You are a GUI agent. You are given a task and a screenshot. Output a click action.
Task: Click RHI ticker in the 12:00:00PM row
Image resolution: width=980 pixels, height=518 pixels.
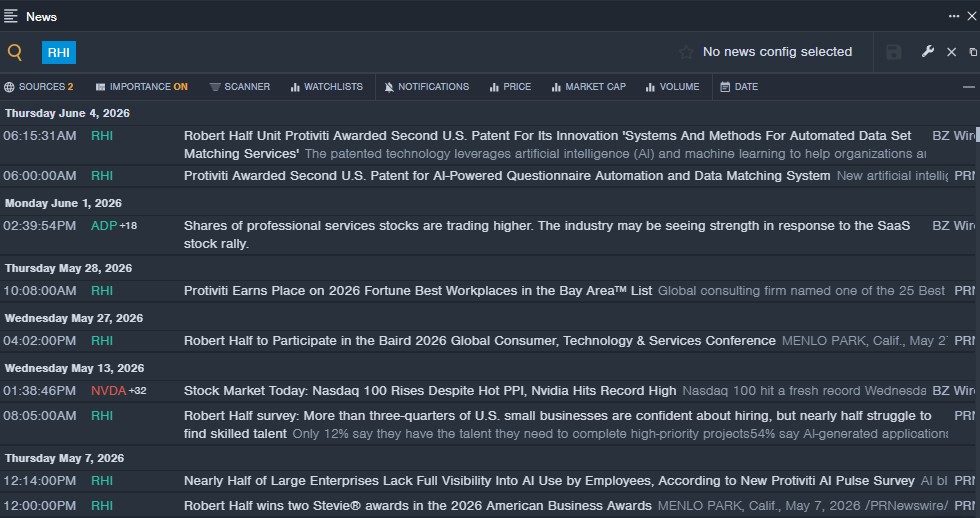coord(102,506)
